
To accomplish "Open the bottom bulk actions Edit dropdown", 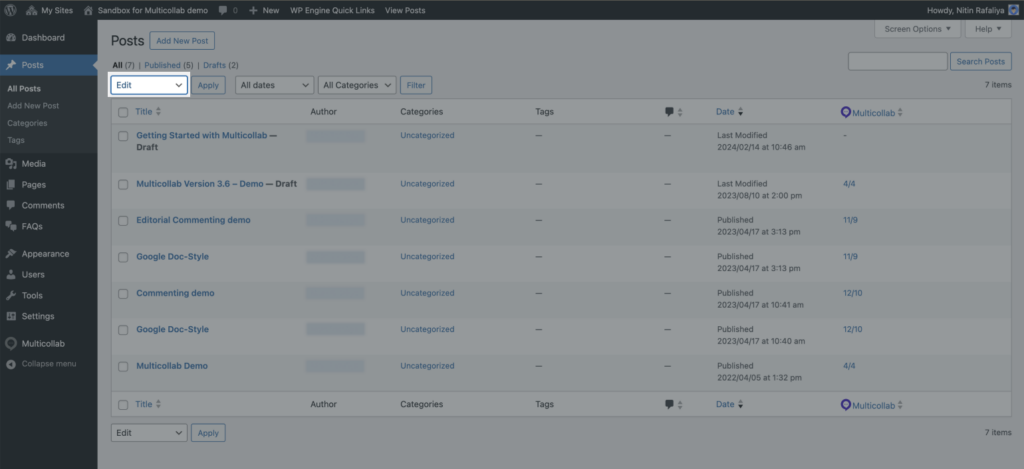I will coord(149,433).
